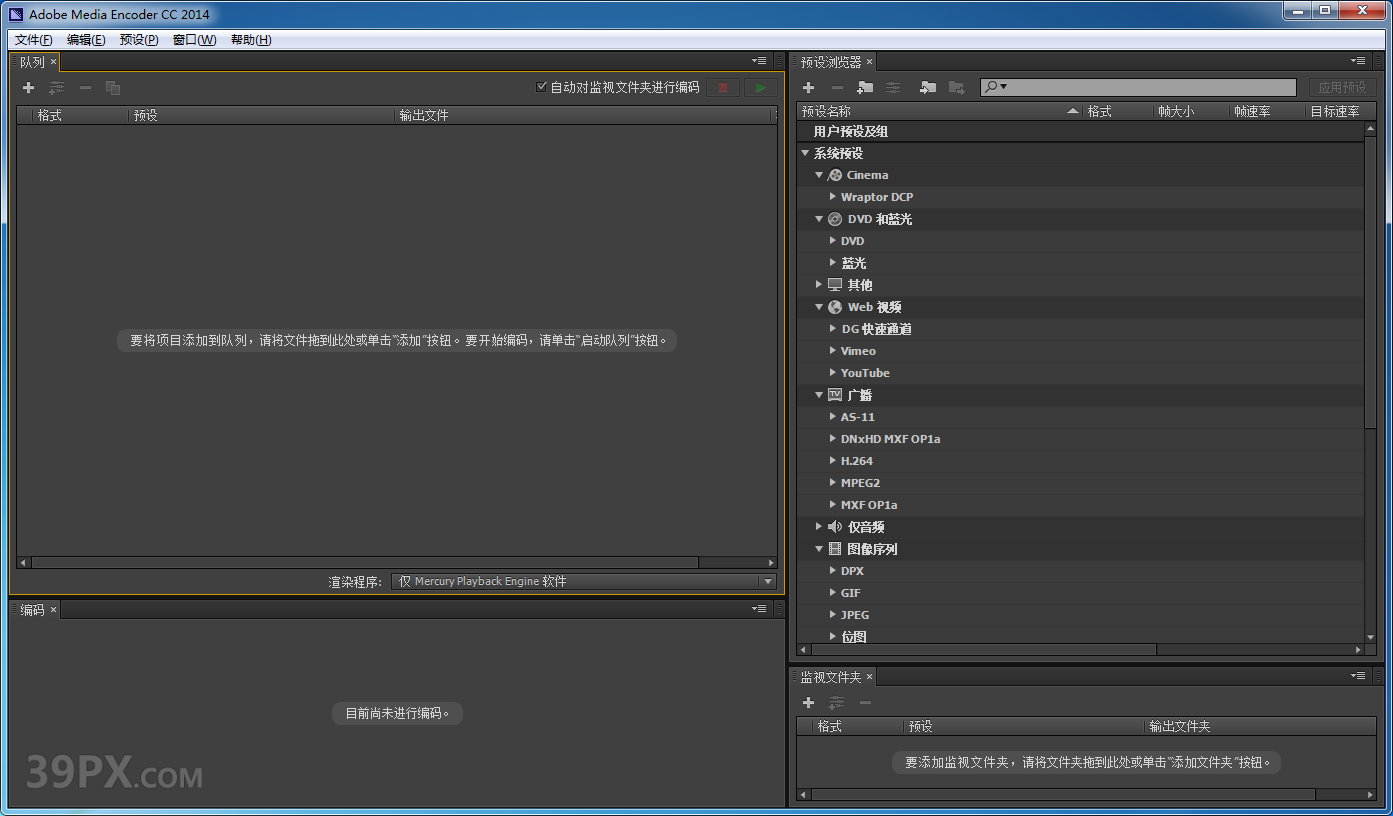Add a source to the encoding queue

28,87
